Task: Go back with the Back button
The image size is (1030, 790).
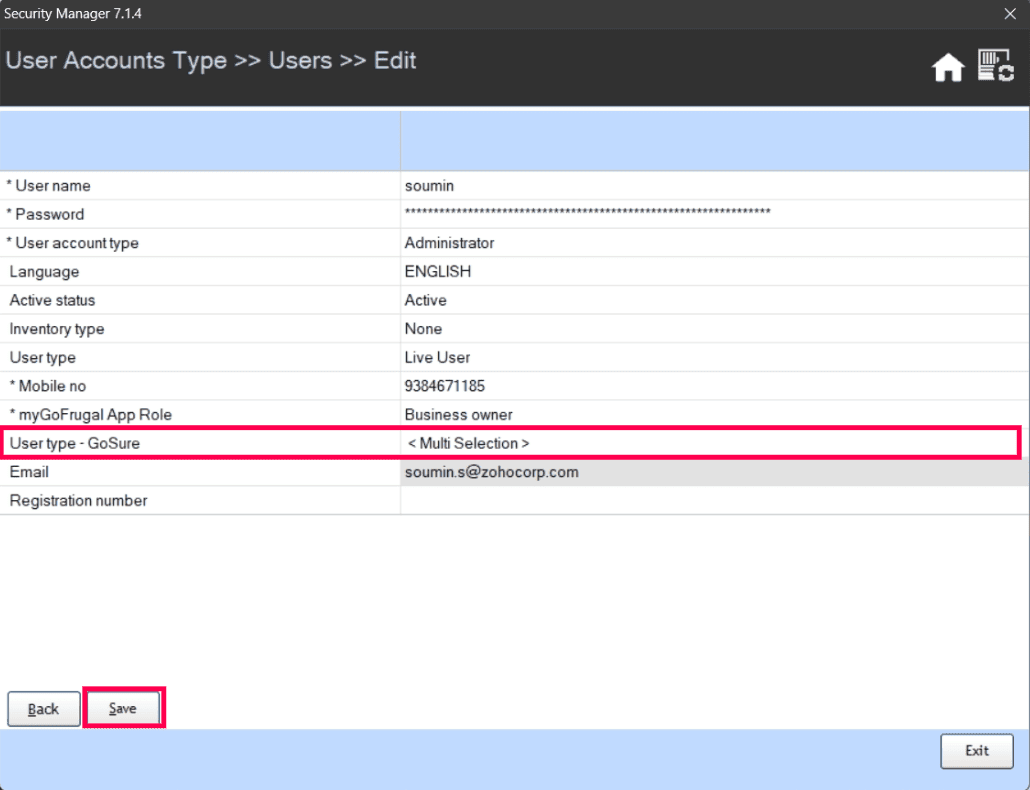Action: pyautogui.click(x=43, y=709)
